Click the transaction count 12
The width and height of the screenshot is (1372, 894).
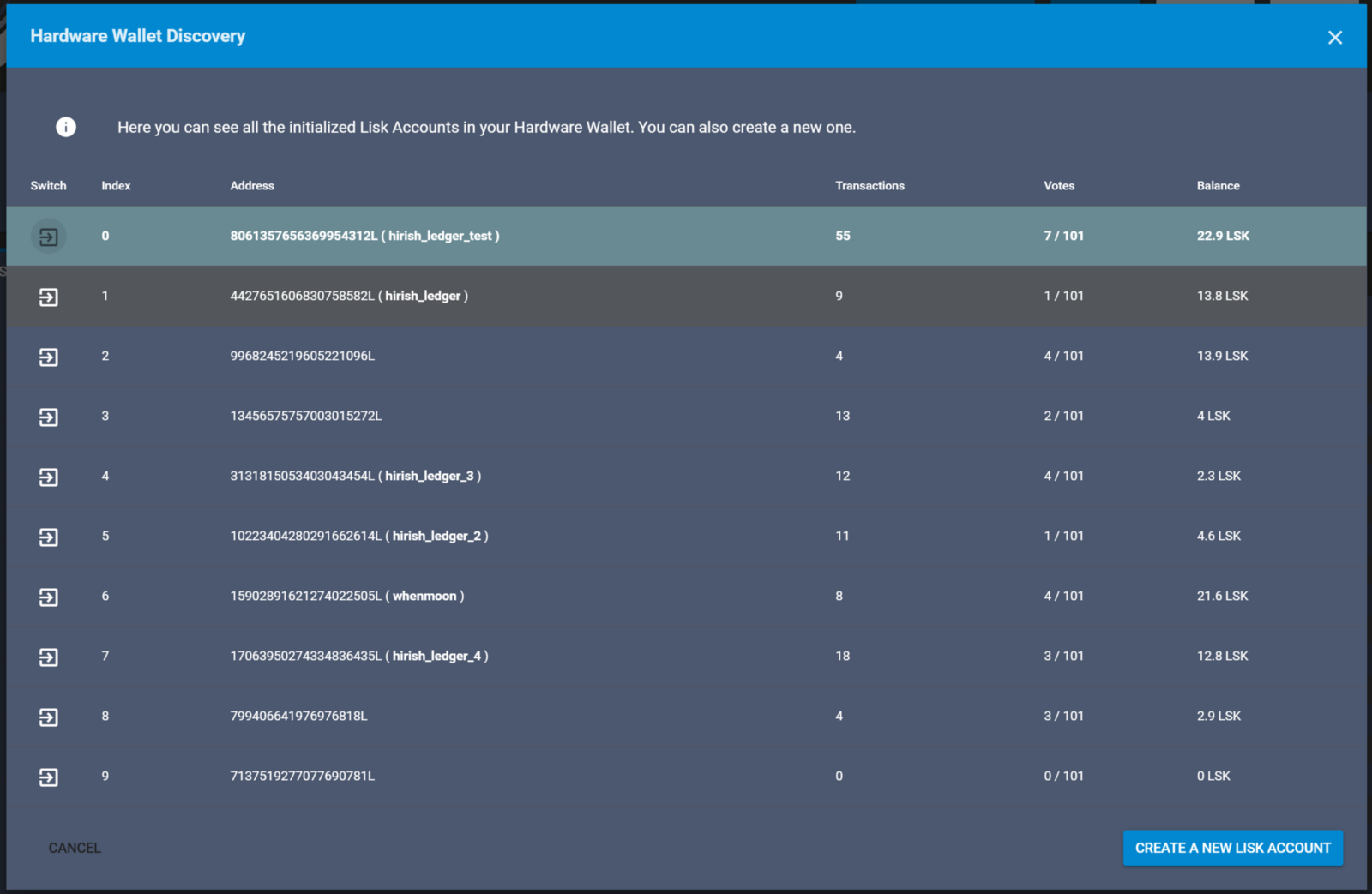coord(843,476)
